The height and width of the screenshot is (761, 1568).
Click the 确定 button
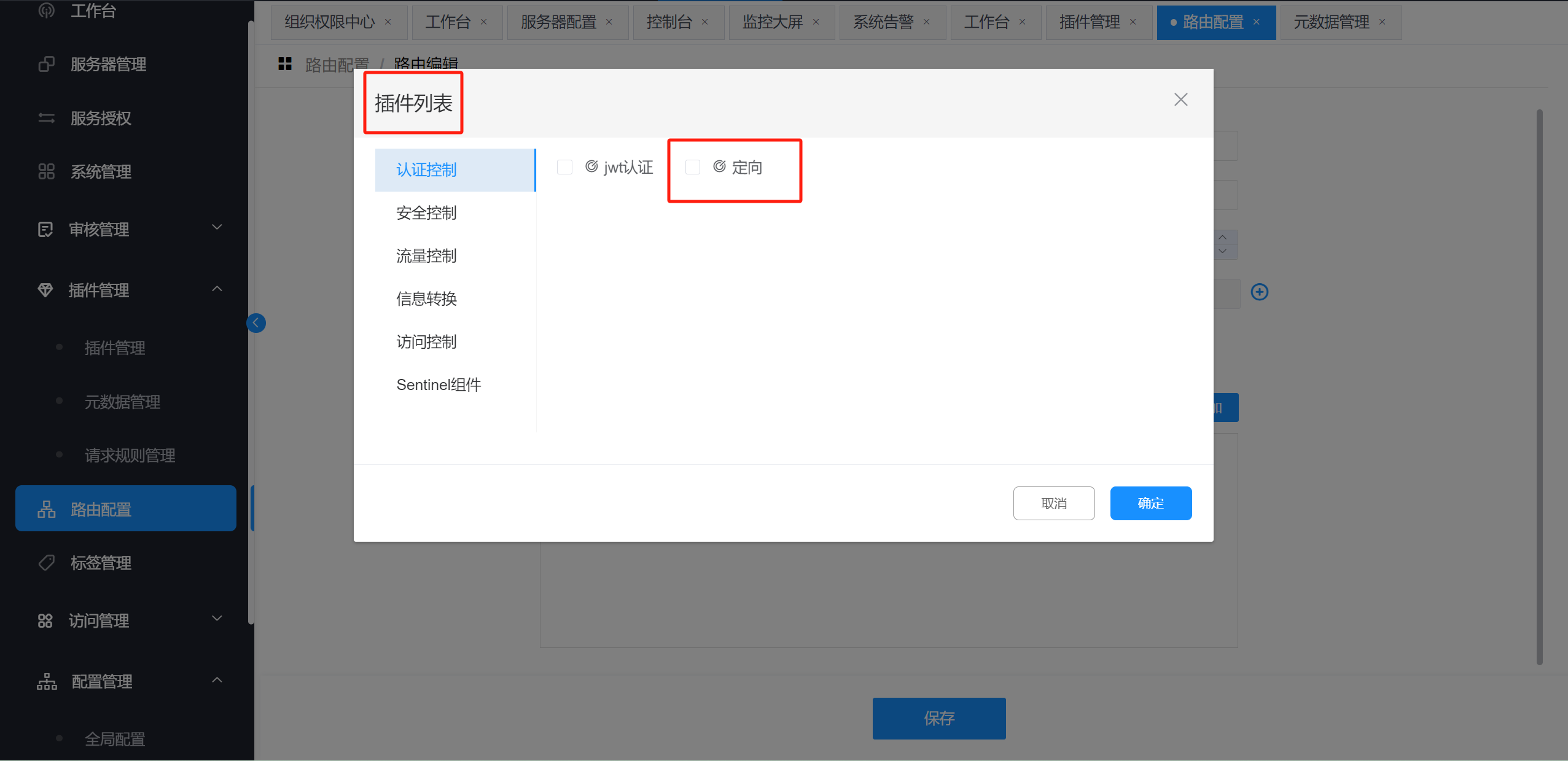coord(1151,503)
